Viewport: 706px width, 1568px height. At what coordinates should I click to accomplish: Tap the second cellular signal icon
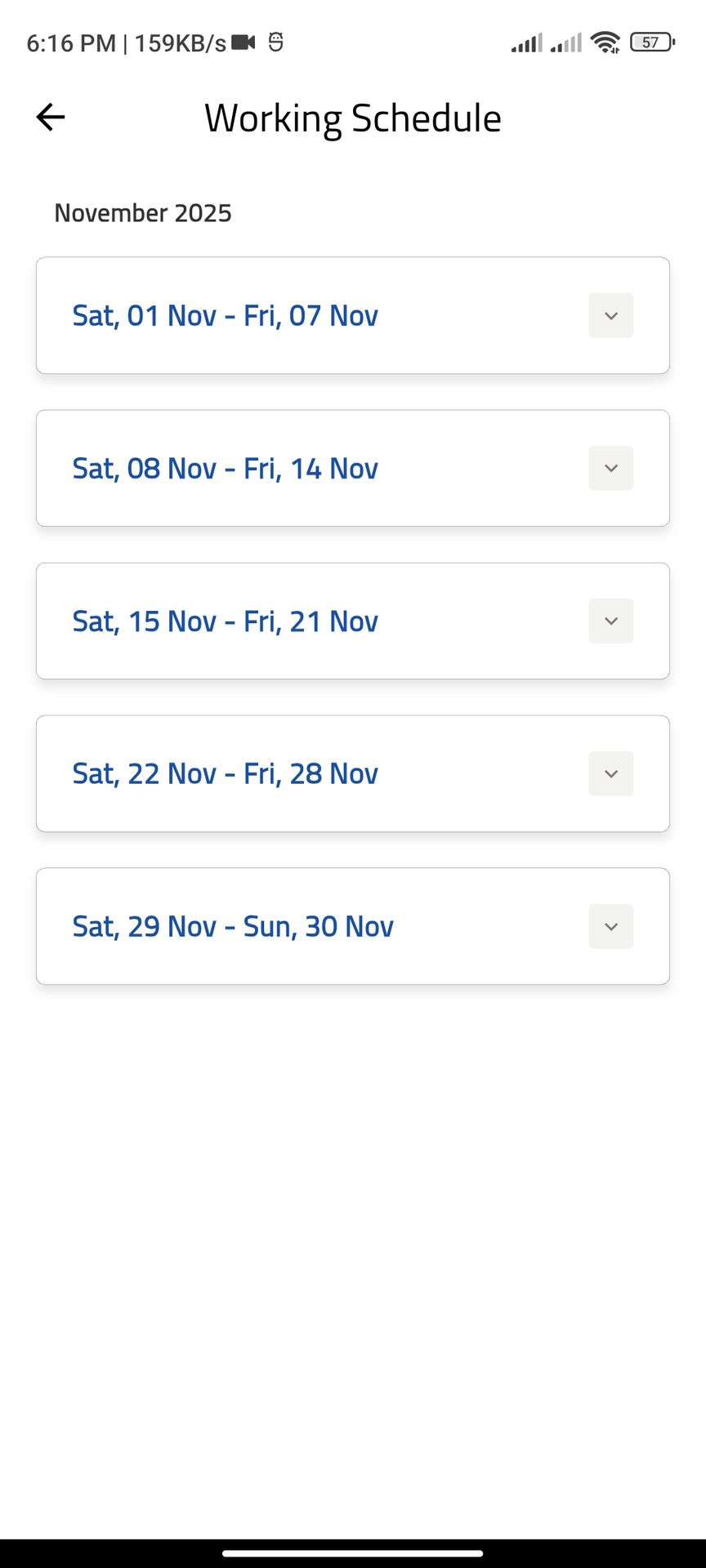coord(566,42)
